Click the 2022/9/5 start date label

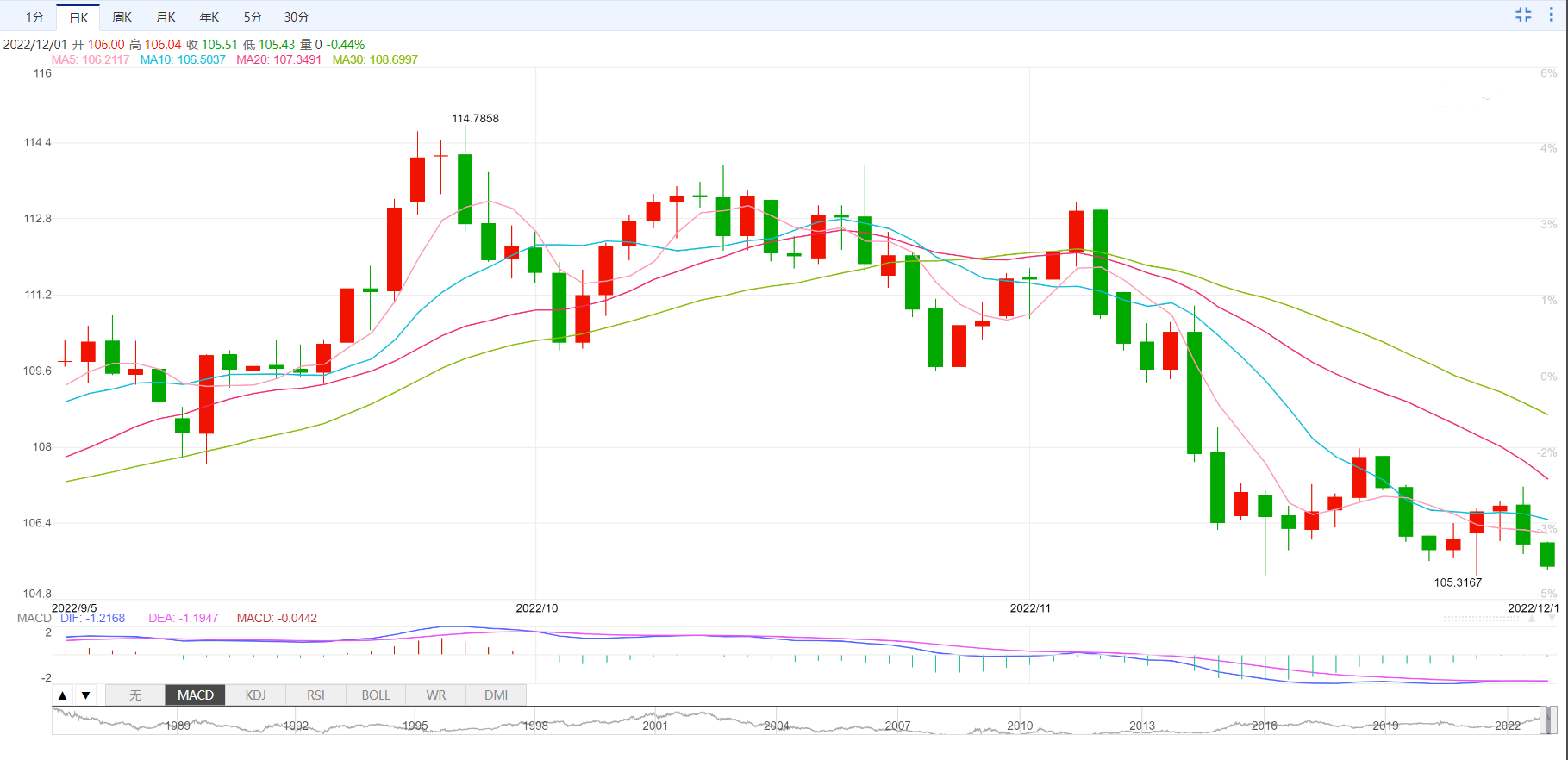pyautogui.click(x=74, y=607)
